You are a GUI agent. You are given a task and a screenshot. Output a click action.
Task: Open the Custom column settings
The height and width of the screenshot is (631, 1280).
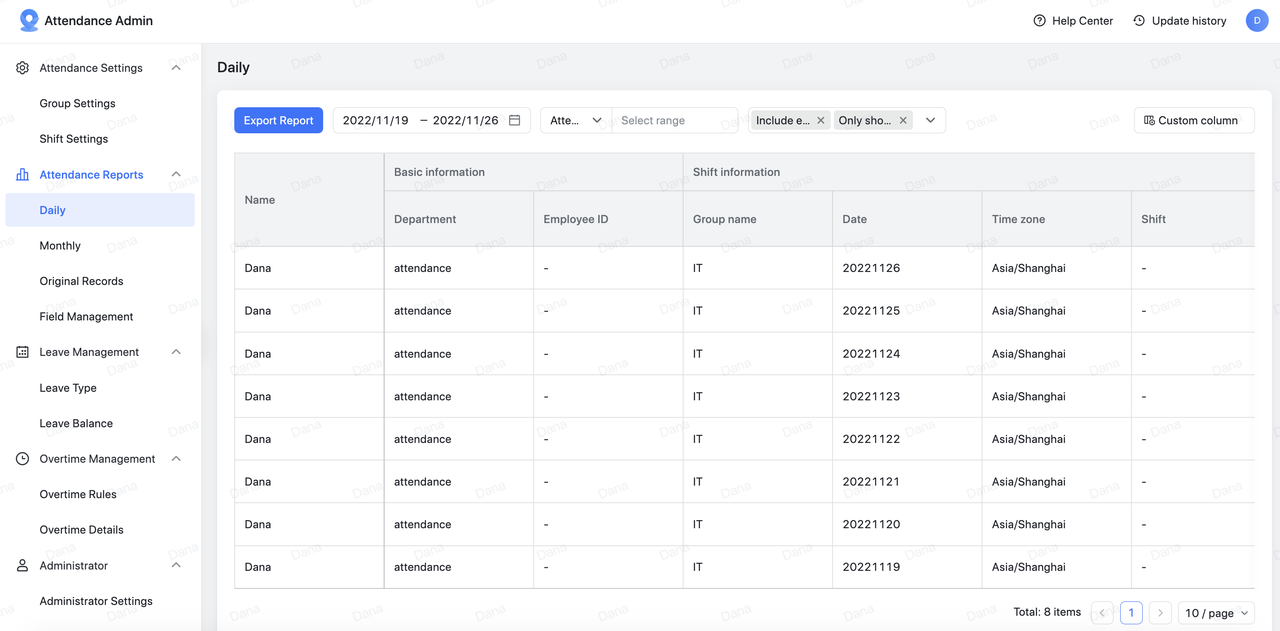pos(1193,120)
